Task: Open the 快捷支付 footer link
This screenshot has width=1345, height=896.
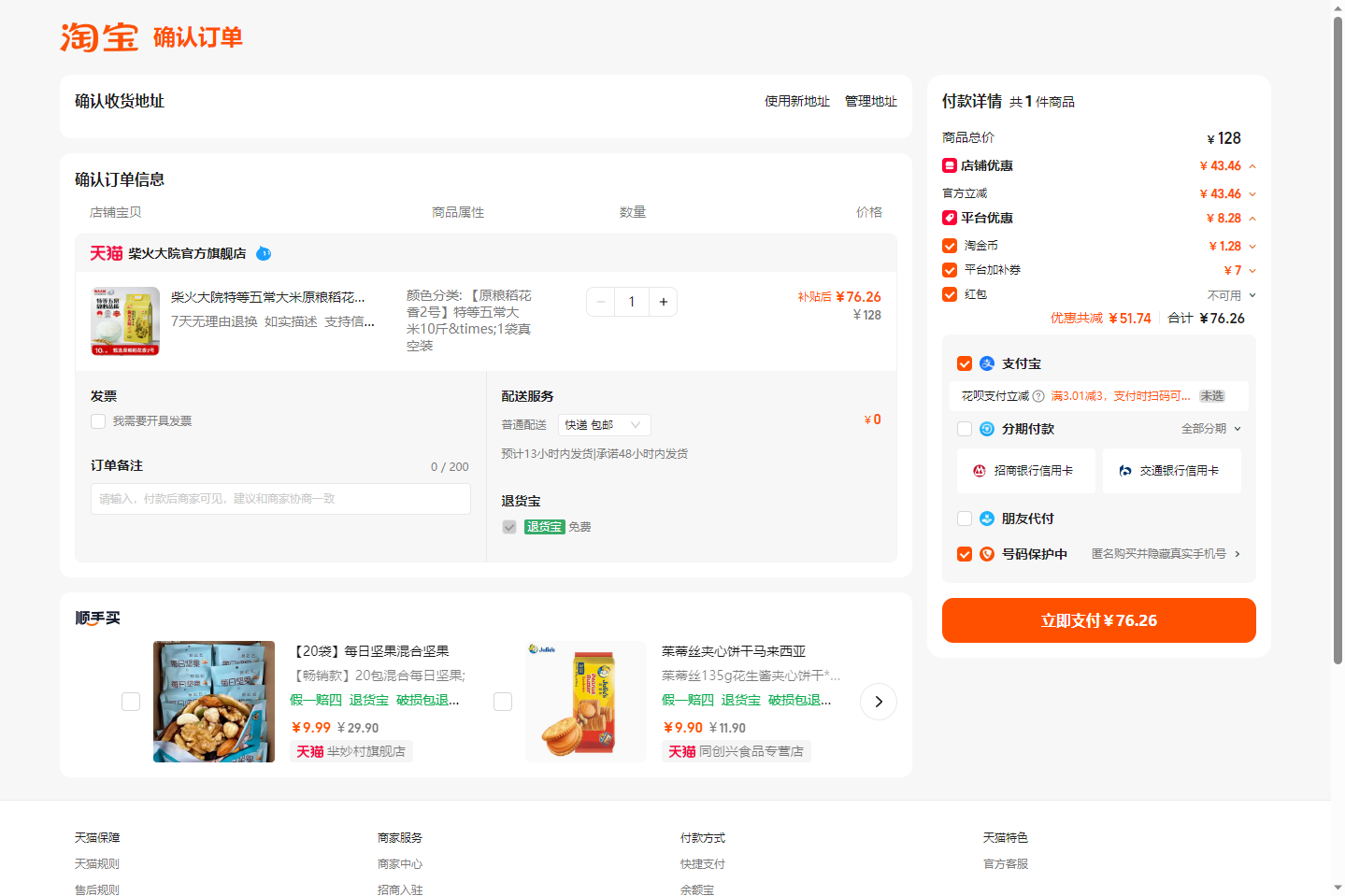Action: coord(703,864)
